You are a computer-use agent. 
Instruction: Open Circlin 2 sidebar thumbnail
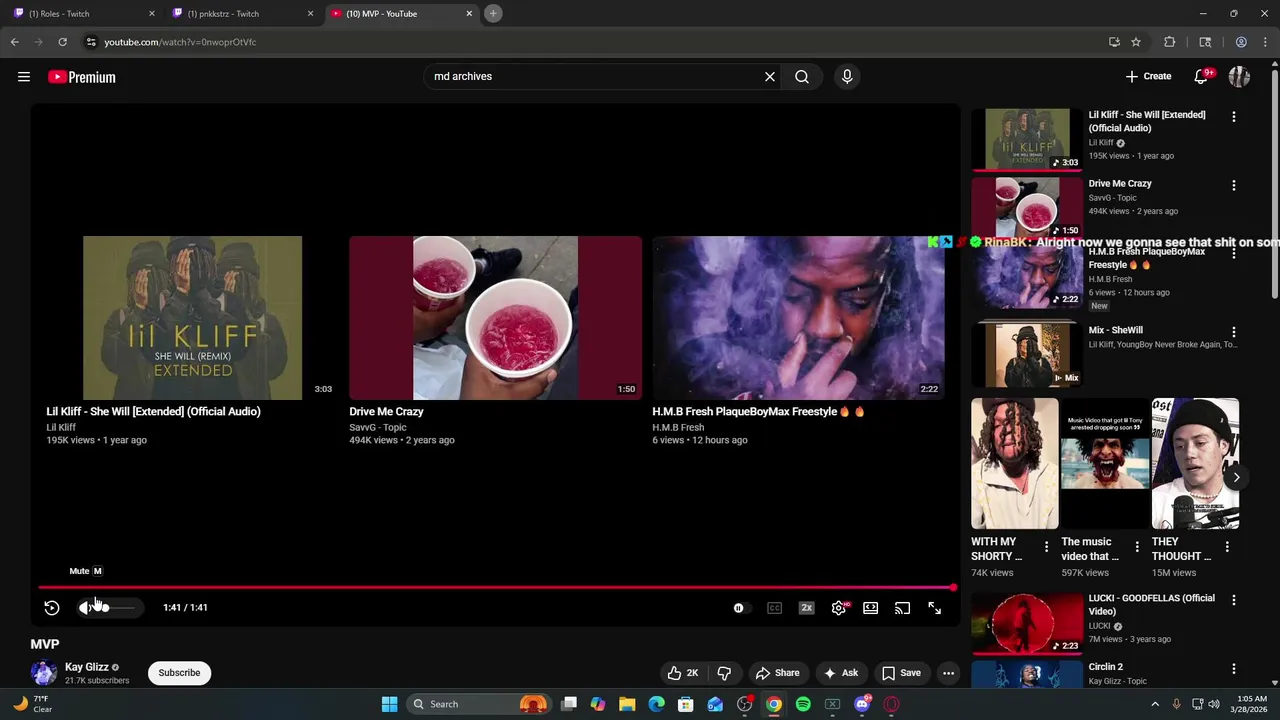click(1027, 675)
